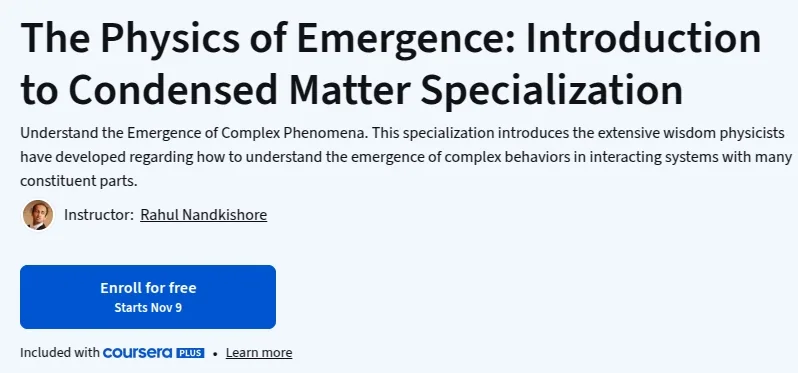Click the phrase extensive wisdom physicists

(691, 133)
